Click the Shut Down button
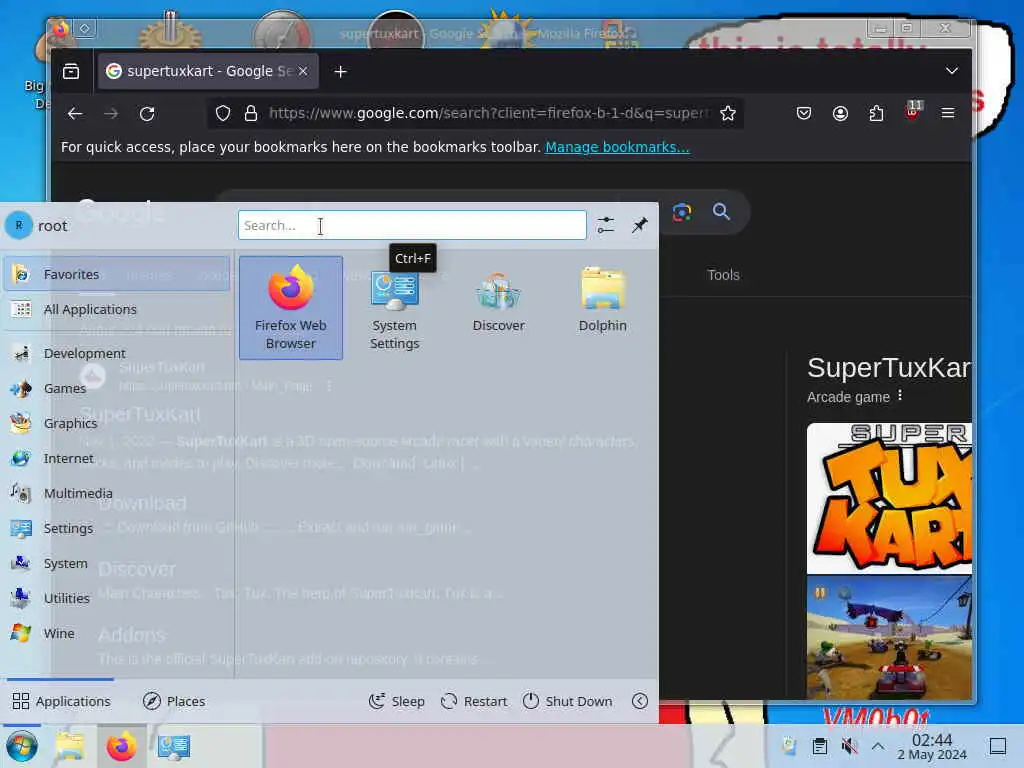Viewport: 1024px width, 768px height. (568, 701)
